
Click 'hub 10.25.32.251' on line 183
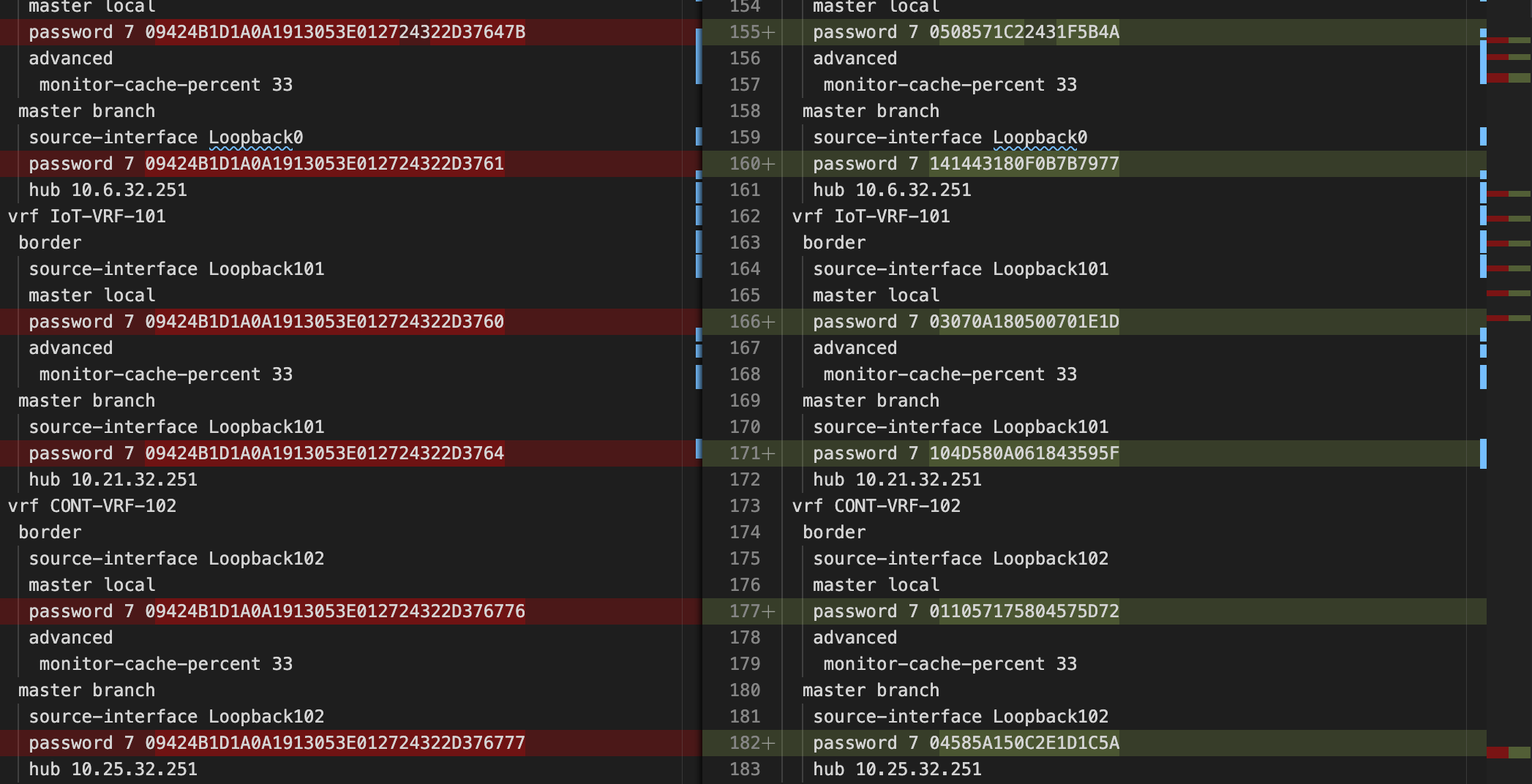point(897,769)
